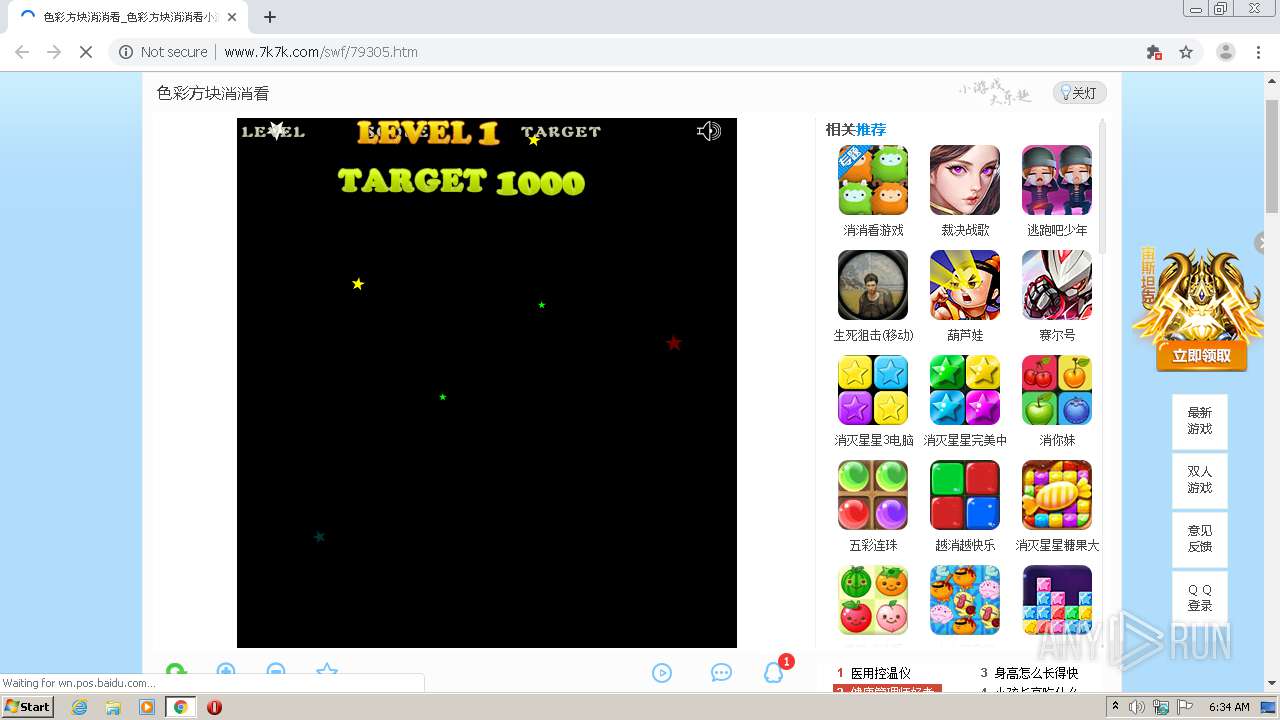Select the 色彩方块消消看 browser tab

(127, 17)
